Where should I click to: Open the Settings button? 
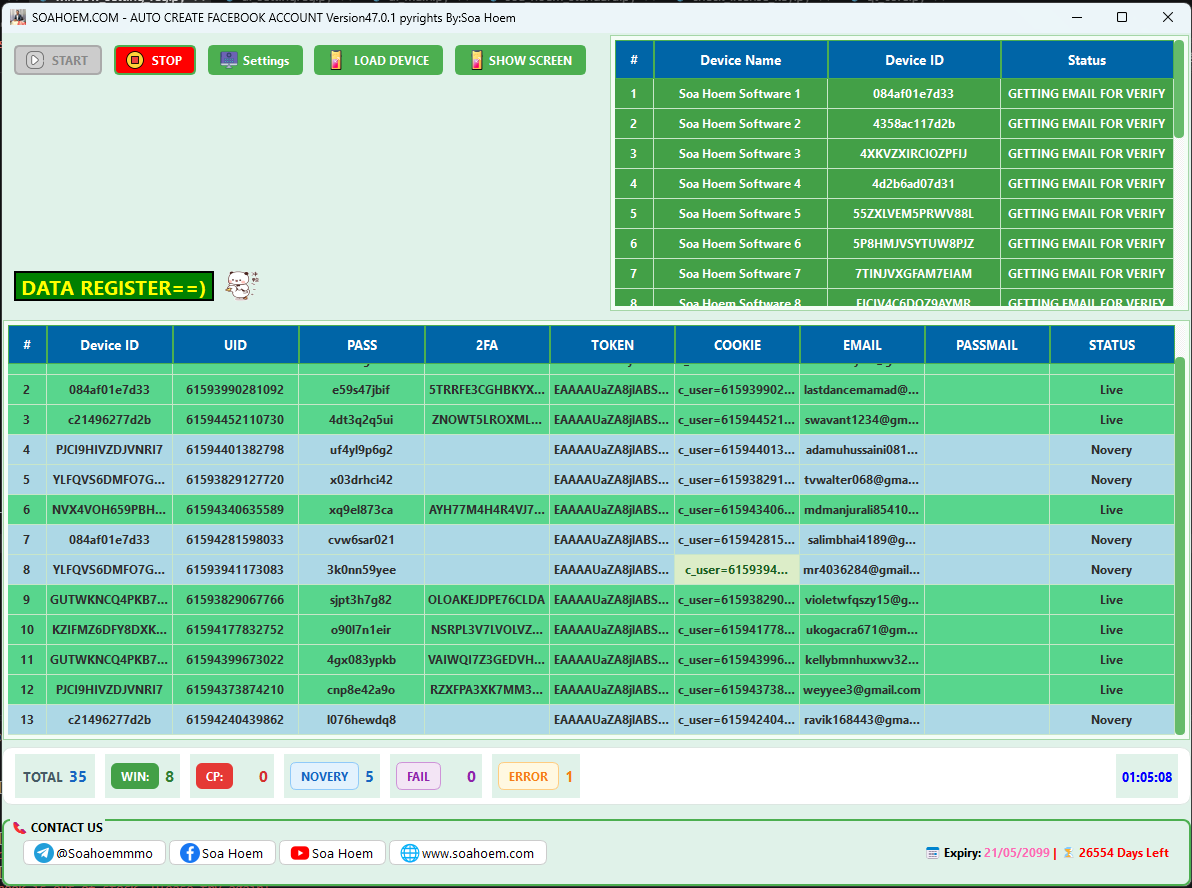[255, 60]
